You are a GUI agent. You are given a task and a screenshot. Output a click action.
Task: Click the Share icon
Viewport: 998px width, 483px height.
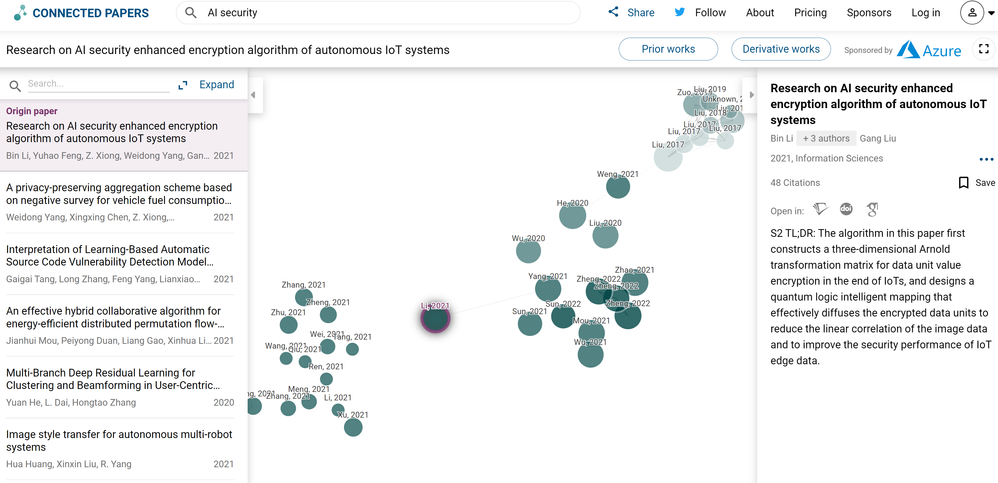[613, 12]
